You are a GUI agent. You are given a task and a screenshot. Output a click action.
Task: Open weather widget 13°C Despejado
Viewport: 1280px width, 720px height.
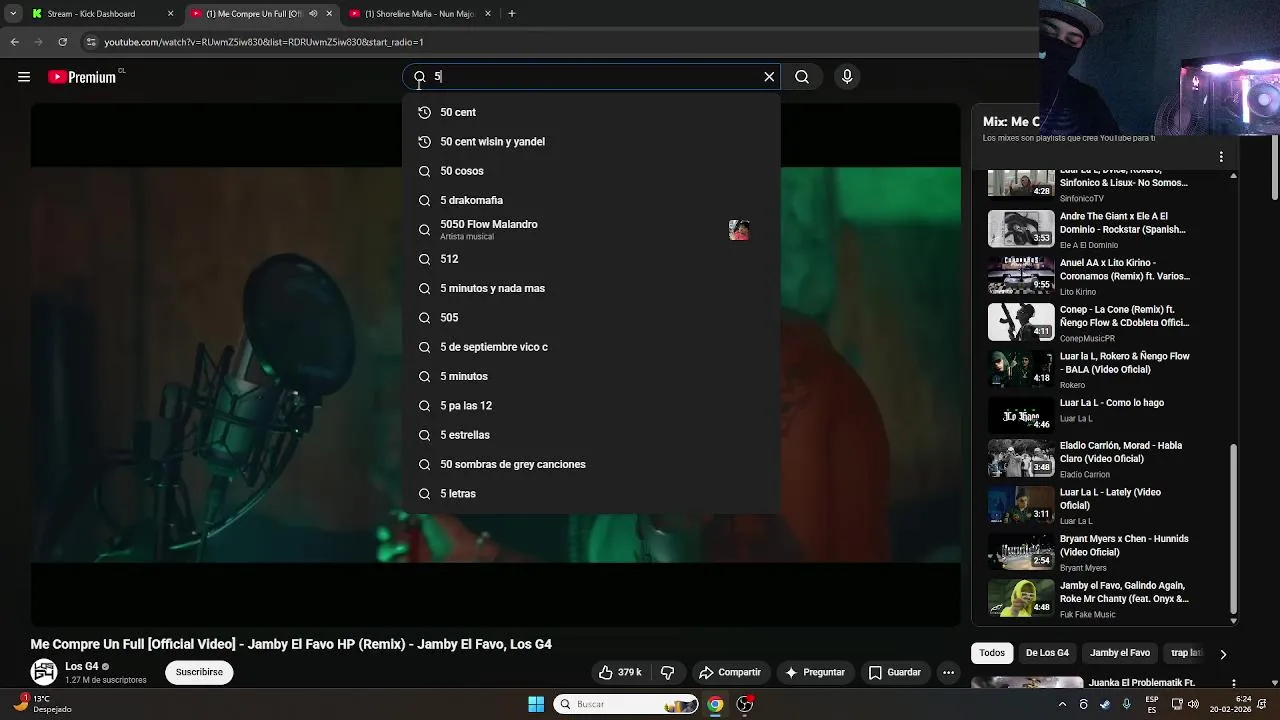(42, 704)
